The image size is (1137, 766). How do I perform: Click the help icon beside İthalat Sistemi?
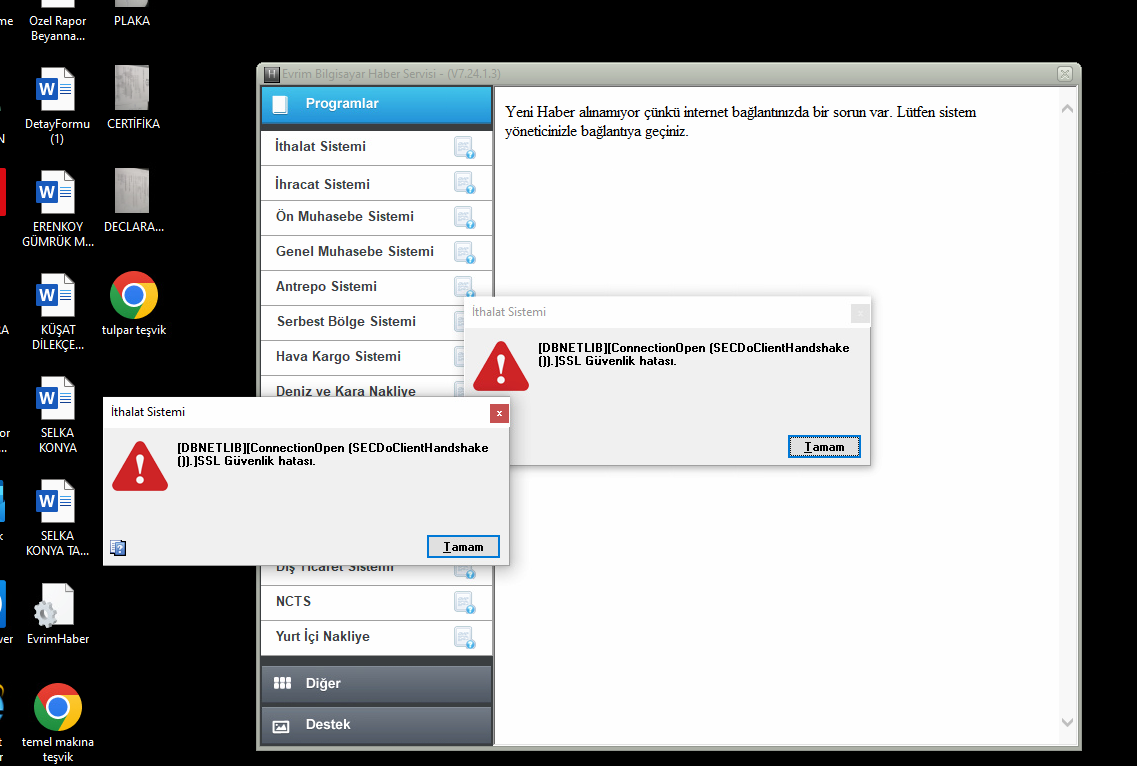[x=464, y=147]
